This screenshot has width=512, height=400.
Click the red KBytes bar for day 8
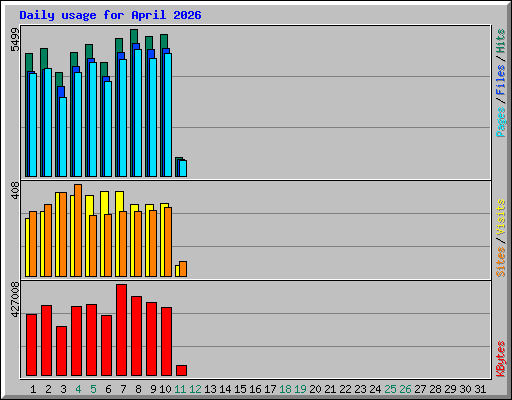(x=136, y=336)
